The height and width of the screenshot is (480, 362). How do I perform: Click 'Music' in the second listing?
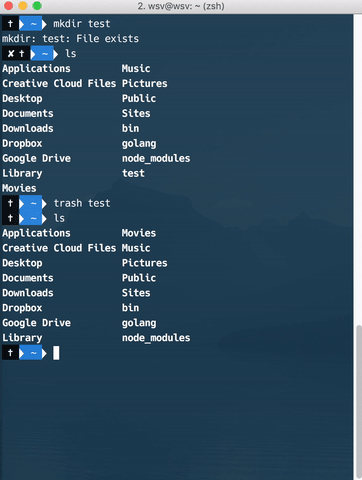[136, 248]
